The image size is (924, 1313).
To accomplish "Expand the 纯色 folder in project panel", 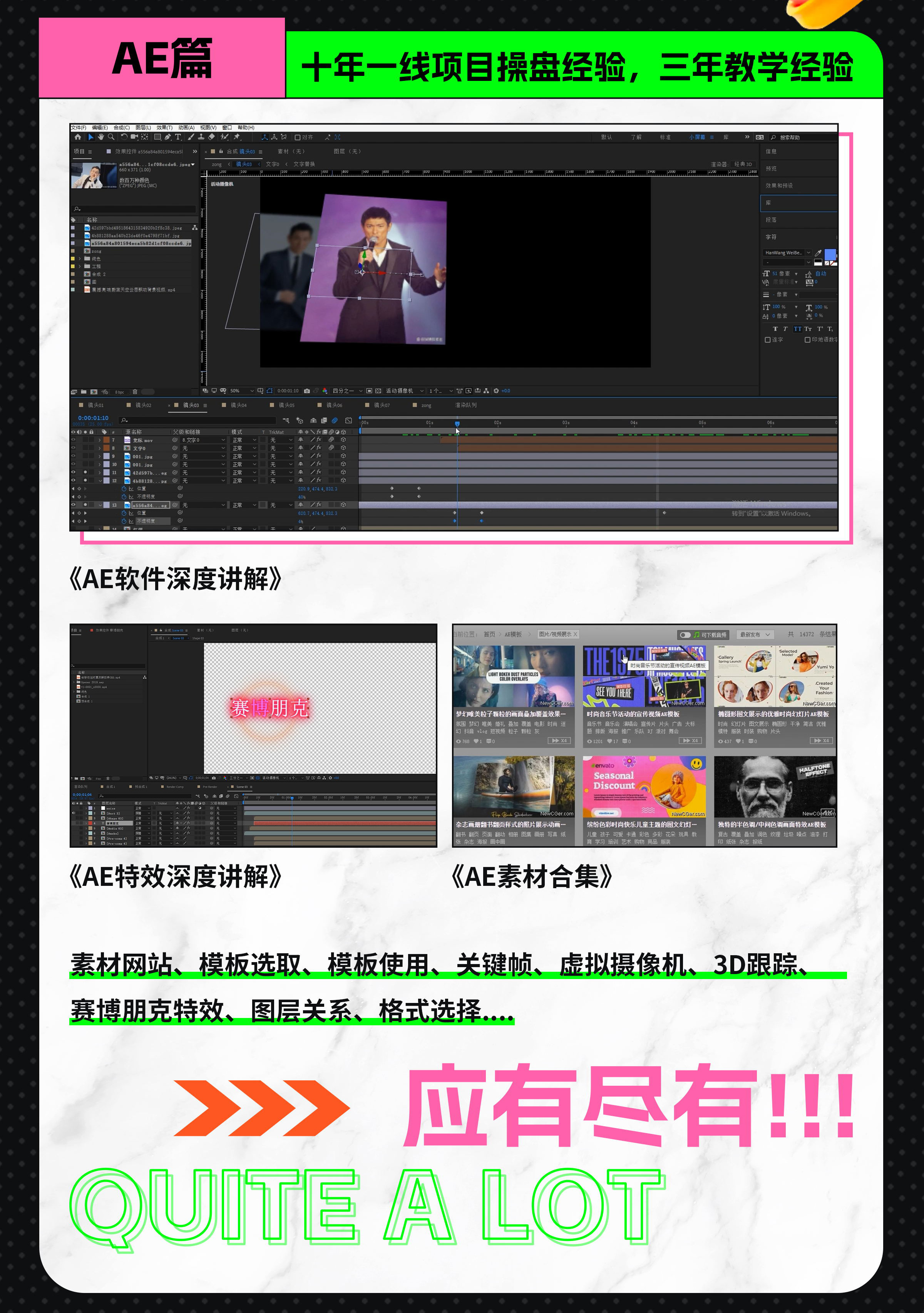I will 79,259.
